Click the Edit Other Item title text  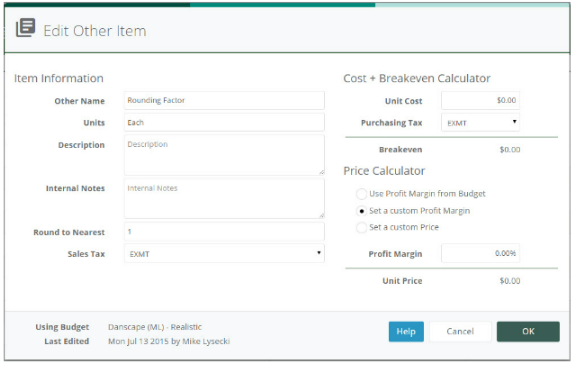pyautogui.click(x=95, y=31)
